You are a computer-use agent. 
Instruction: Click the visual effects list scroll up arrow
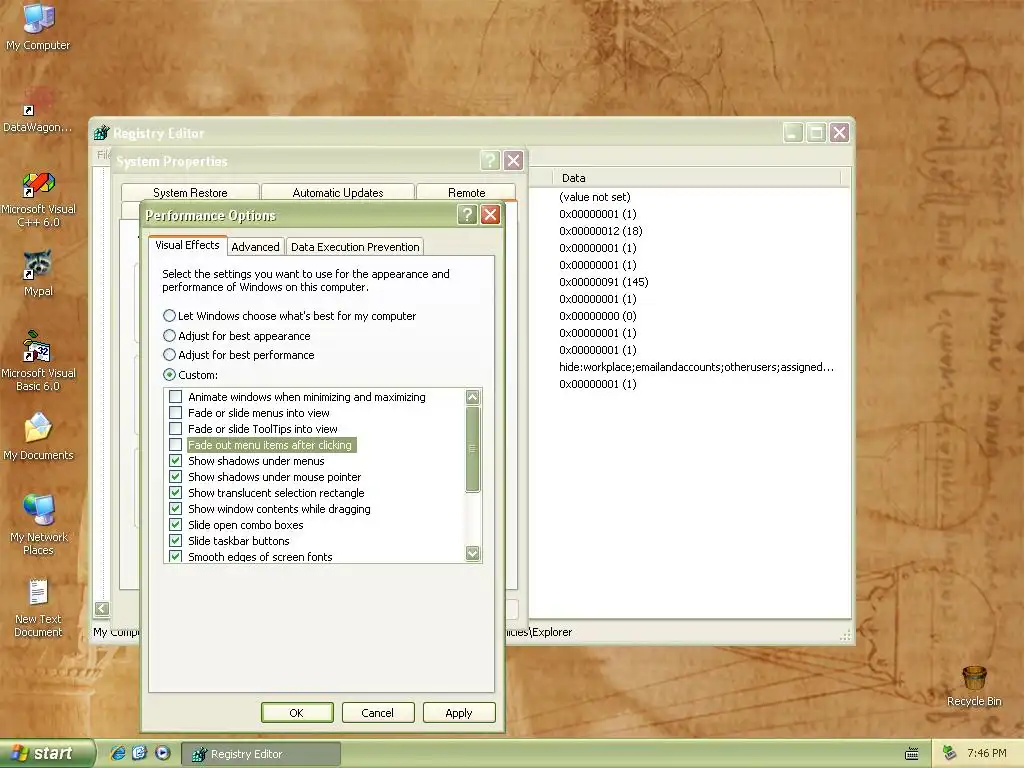point(473,396)
